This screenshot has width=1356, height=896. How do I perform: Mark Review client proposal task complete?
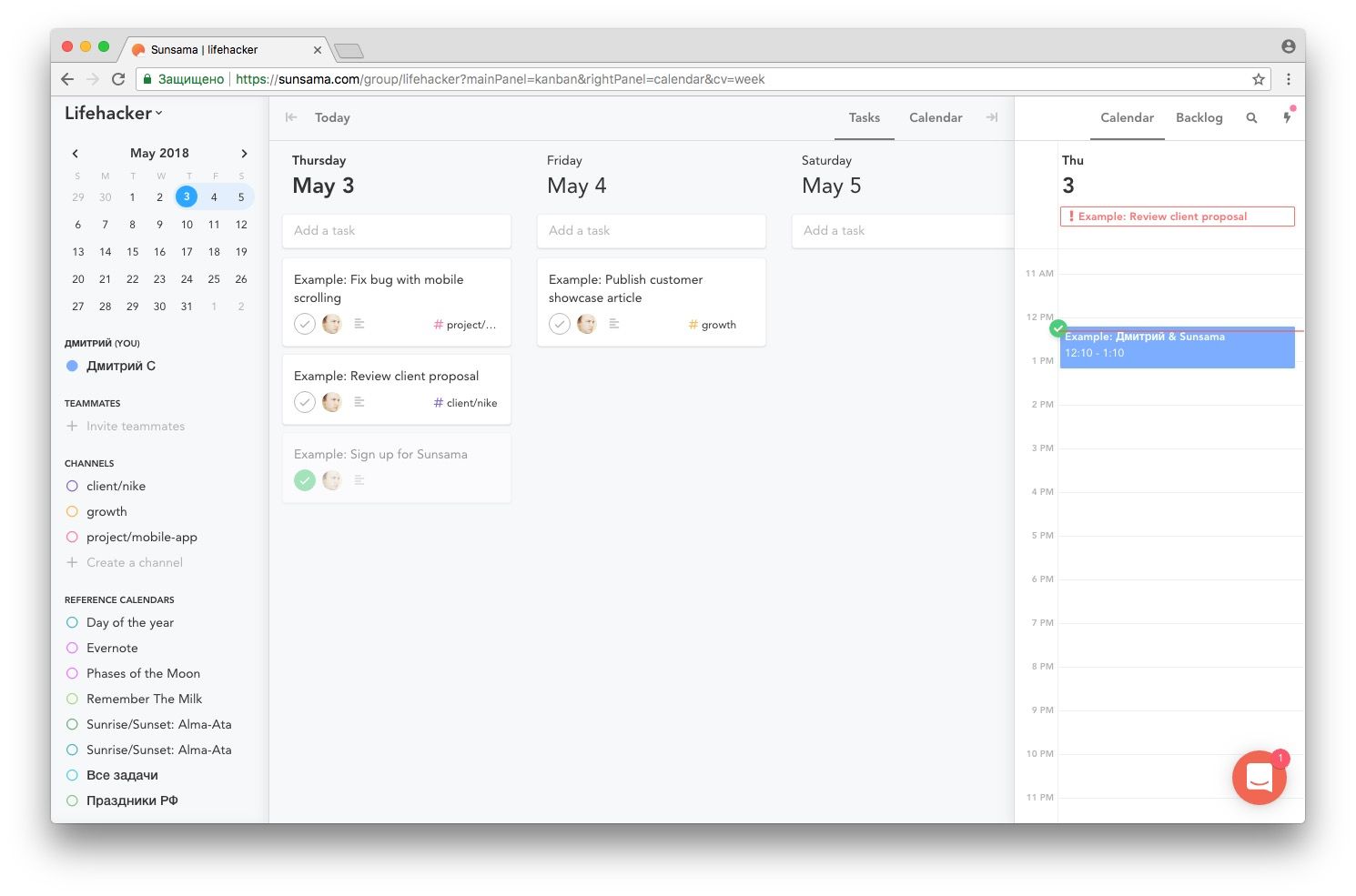pyautogui.click(x=305, y=402)
